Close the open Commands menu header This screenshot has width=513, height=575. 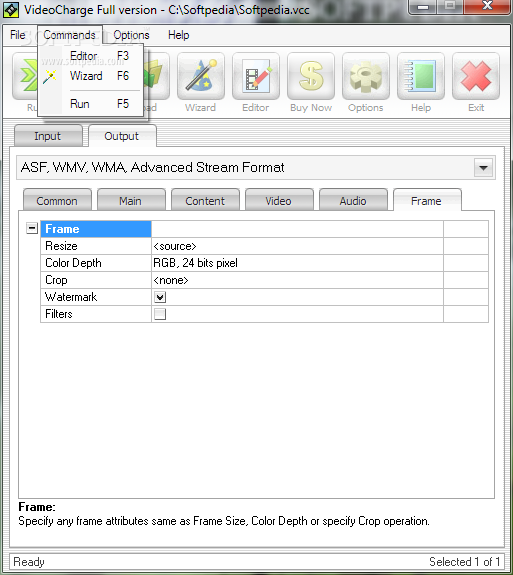(69, 35)
